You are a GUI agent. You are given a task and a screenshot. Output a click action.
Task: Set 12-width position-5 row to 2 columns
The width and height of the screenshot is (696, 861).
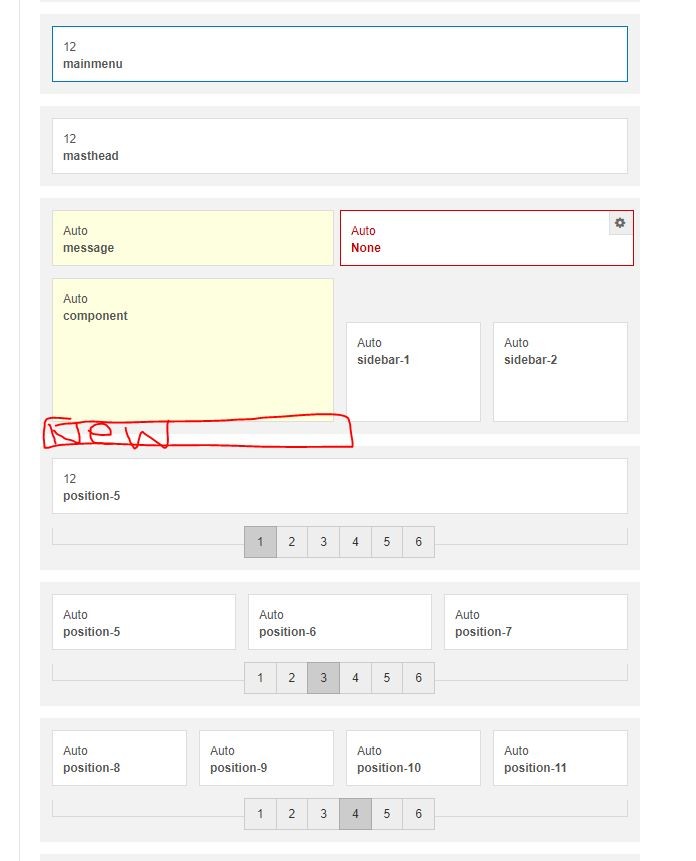tap(292, 542)
